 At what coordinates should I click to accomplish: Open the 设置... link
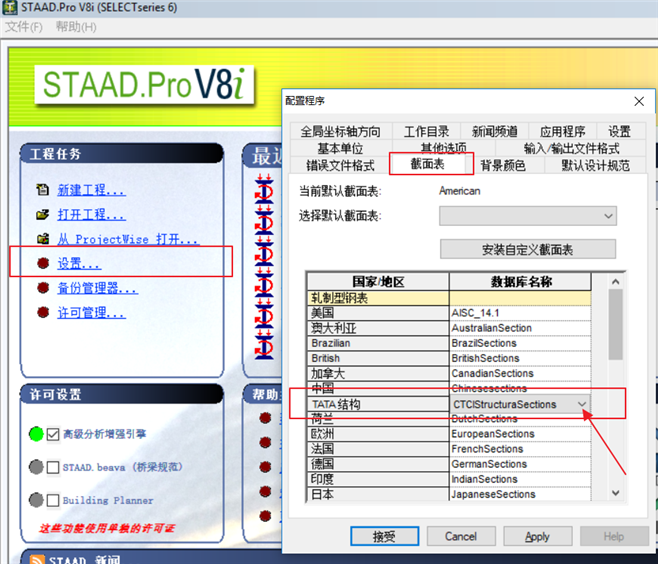79,263
